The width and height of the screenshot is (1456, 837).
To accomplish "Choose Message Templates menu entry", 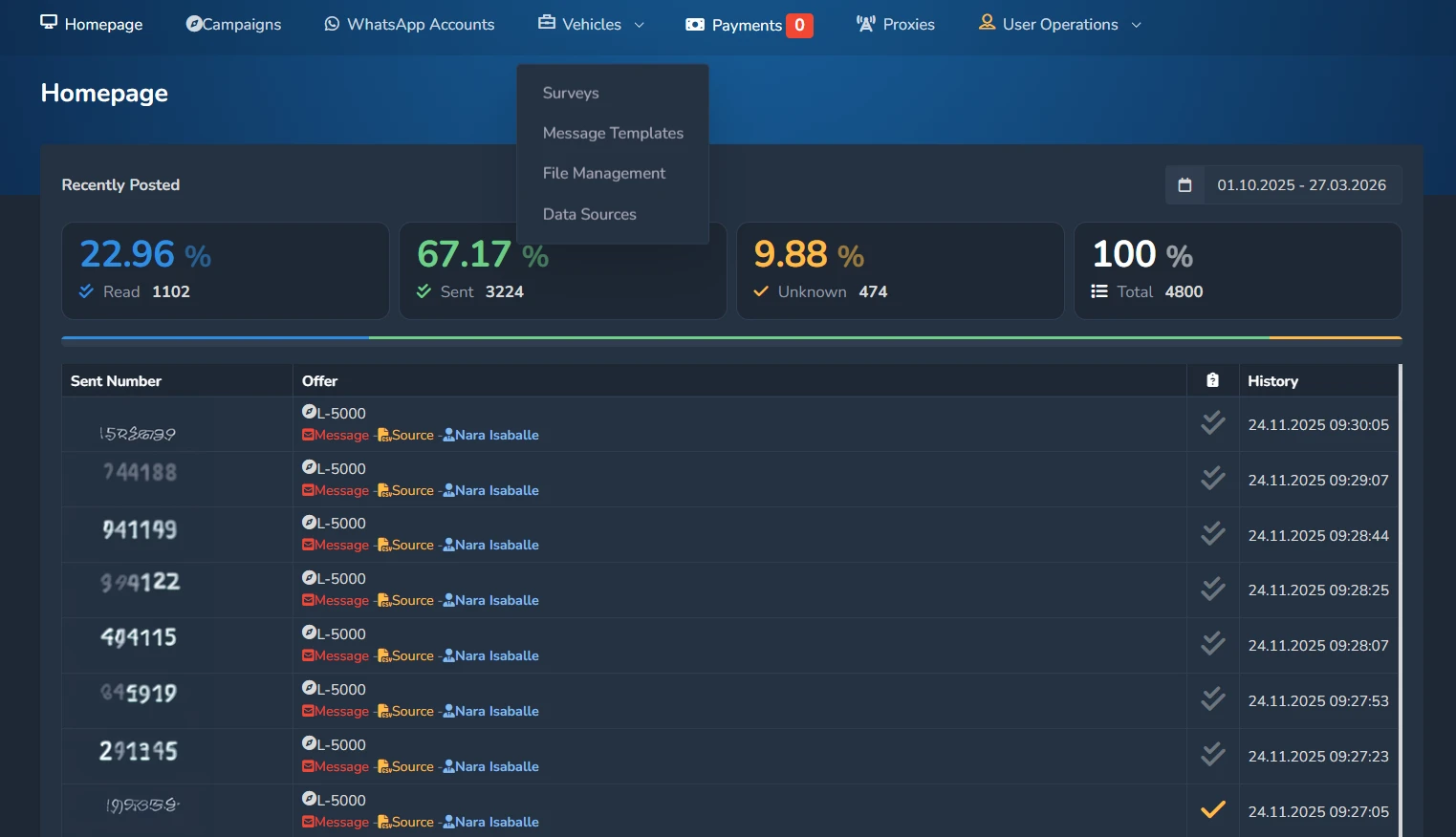I will [613, 133].
